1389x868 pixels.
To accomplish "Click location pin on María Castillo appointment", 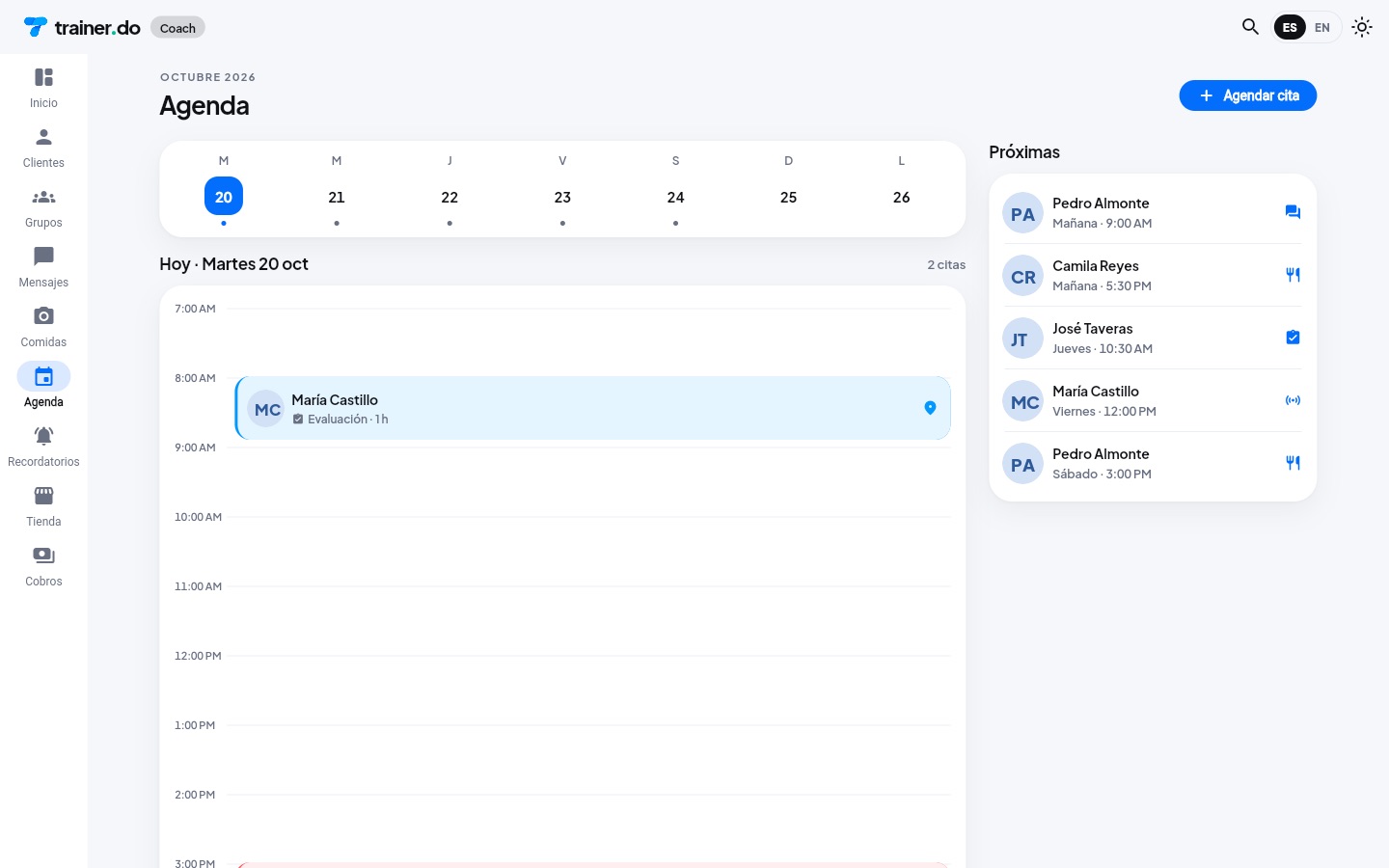I will 930,408.
